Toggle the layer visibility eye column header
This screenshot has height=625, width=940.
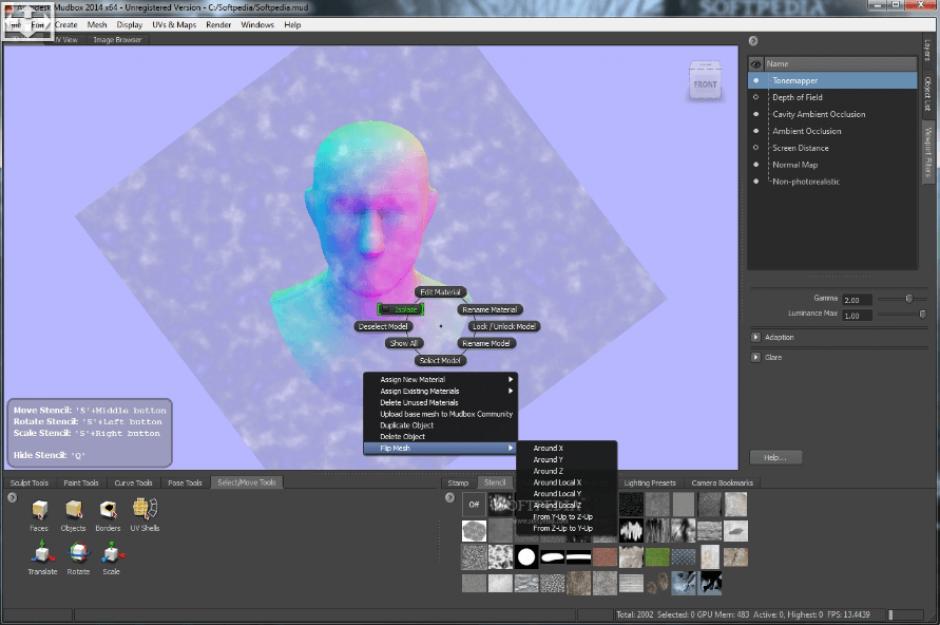tap(756, 64)
